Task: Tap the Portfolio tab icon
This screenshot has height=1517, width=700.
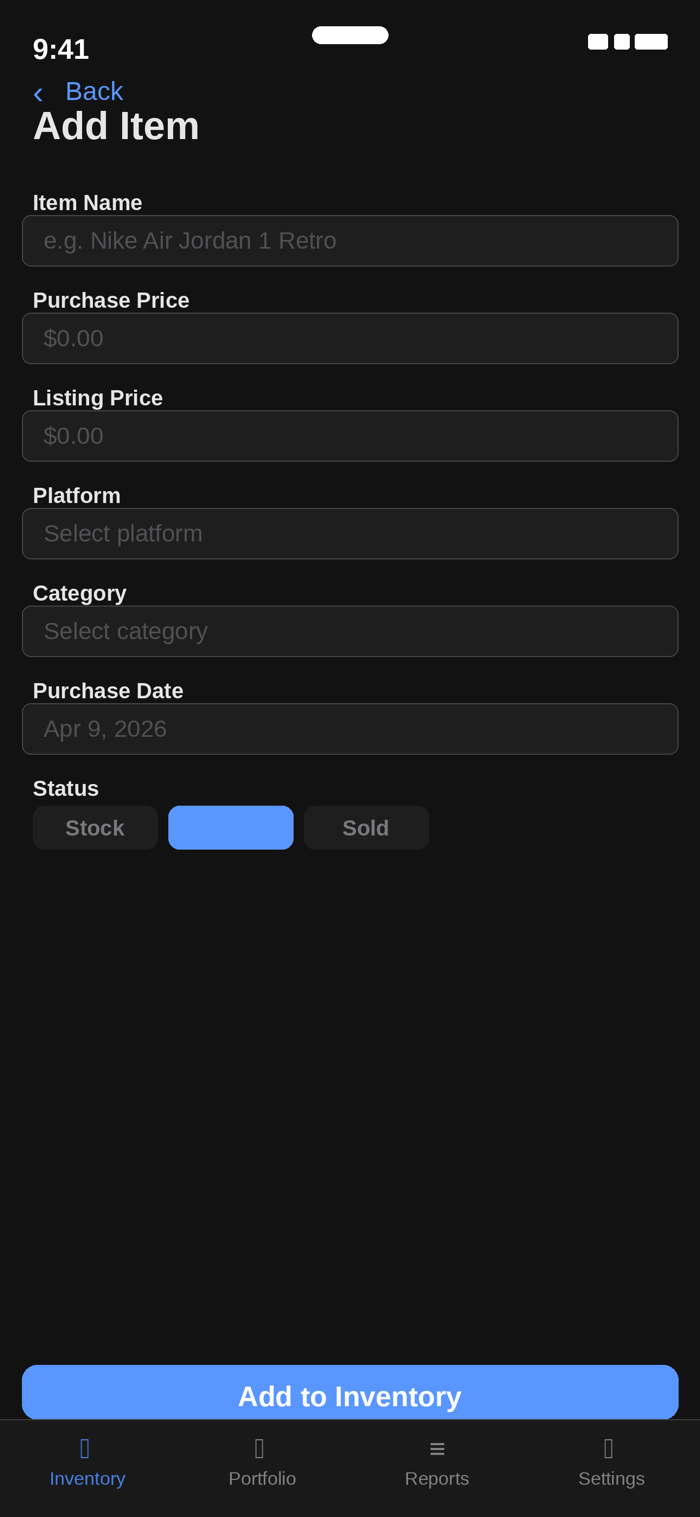Action: point(260,1448)
